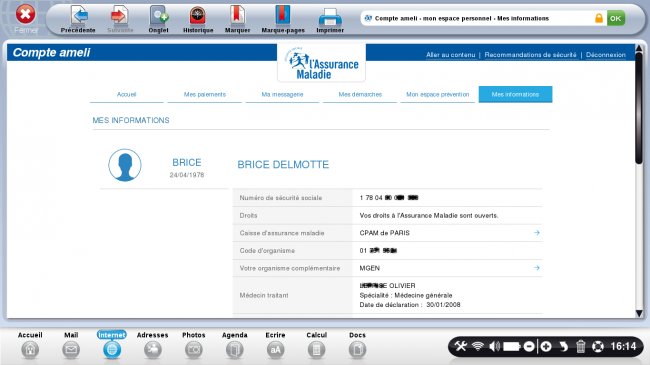Open settings with the wrench tools icon

pyautogui.click(x=461, y=346)
